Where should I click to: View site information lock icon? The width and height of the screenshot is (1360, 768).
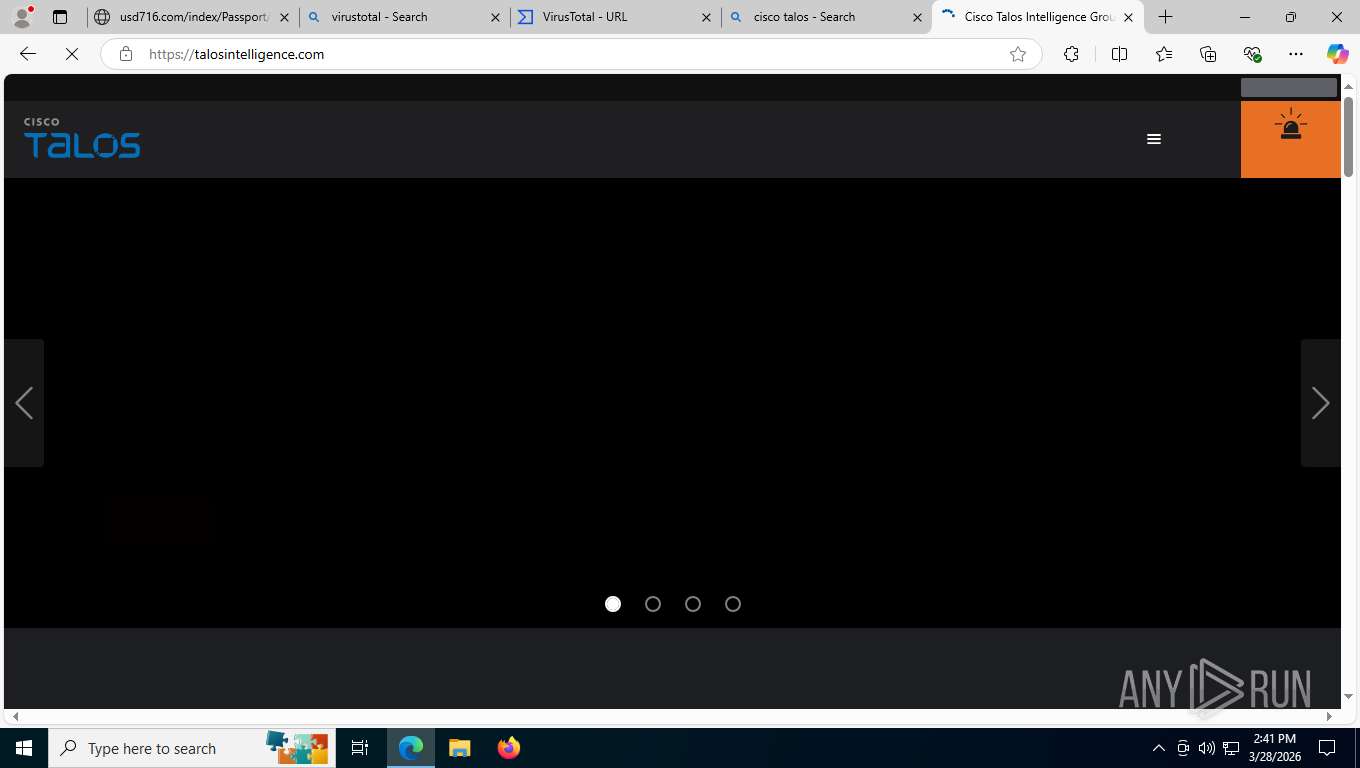[126, 54]
